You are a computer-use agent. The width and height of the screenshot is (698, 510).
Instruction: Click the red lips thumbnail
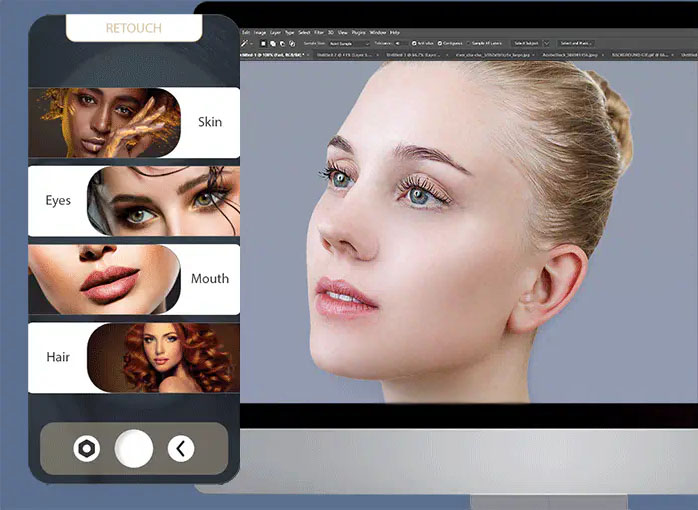(105, 279)
